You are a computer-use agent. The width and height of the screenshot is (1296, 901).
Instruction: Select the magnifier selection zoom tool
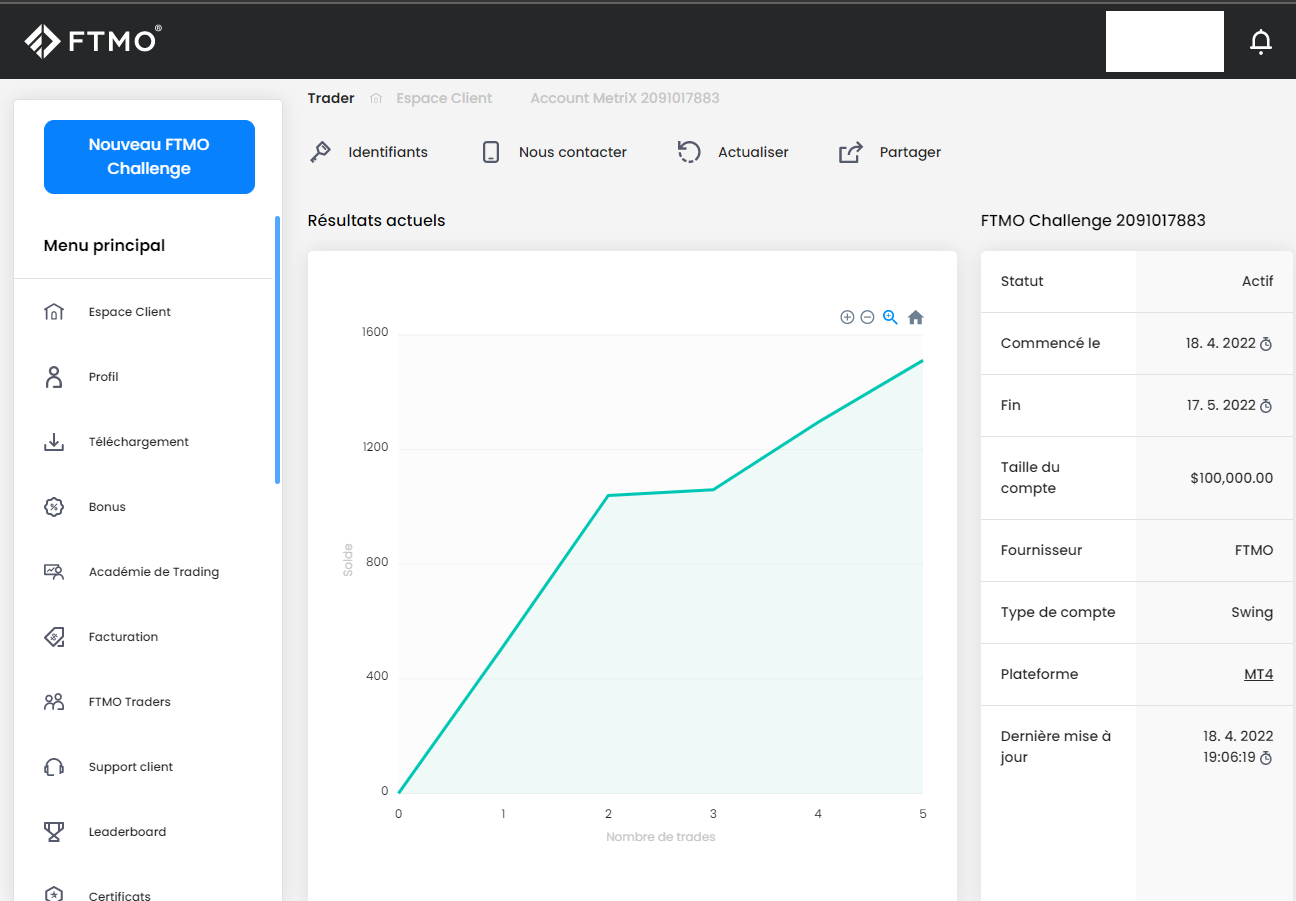pos(890,317)
